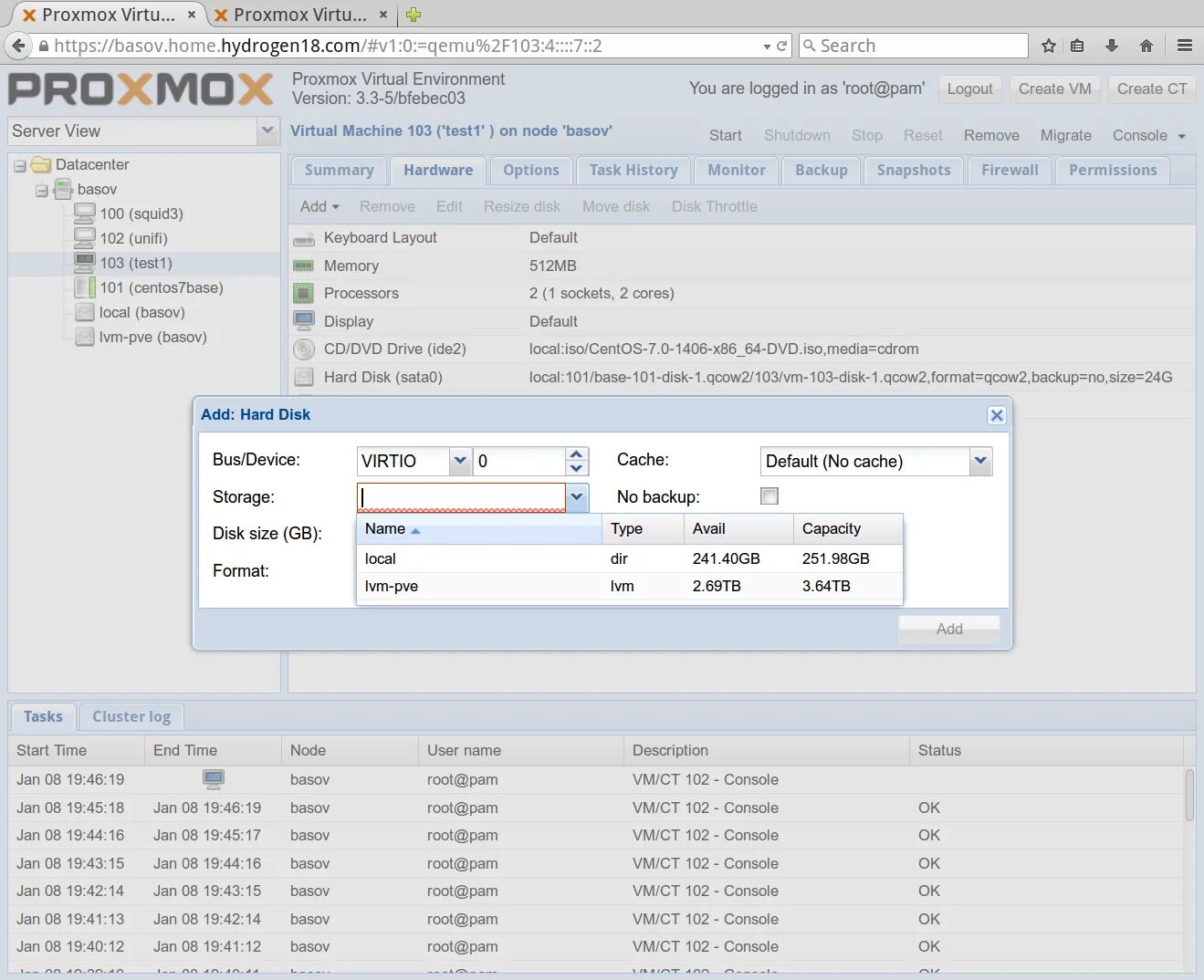Select the Memory hardware row
The width and height of the screenshot is (1204, 980).
(x=742, y=266)
